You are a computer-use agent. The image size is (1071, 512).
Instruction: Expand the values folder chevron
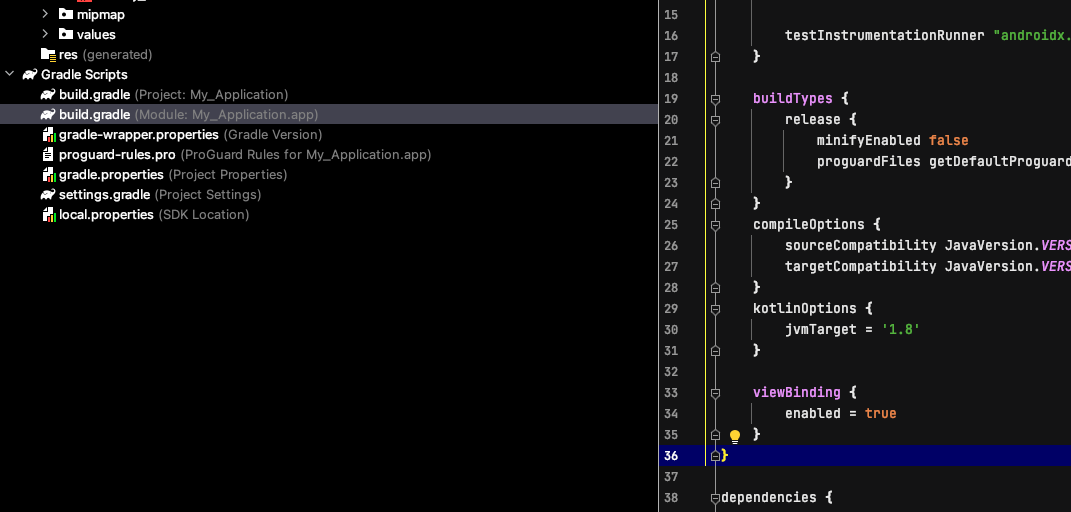tap(45, 34)
